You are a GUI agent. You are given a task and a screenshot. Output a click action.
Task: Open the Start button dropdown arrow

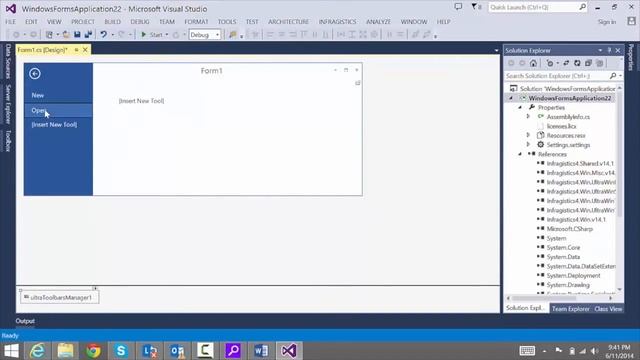click(167, 35)
